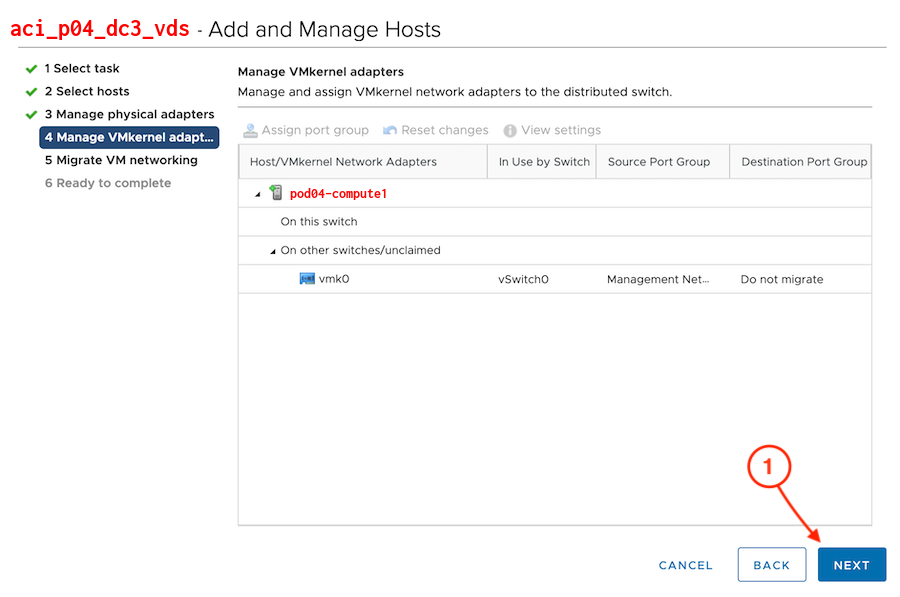Screen dimensions: 900x597
Task: Collapse the pod04-compute1 host tree node
Action: point(258,194)
